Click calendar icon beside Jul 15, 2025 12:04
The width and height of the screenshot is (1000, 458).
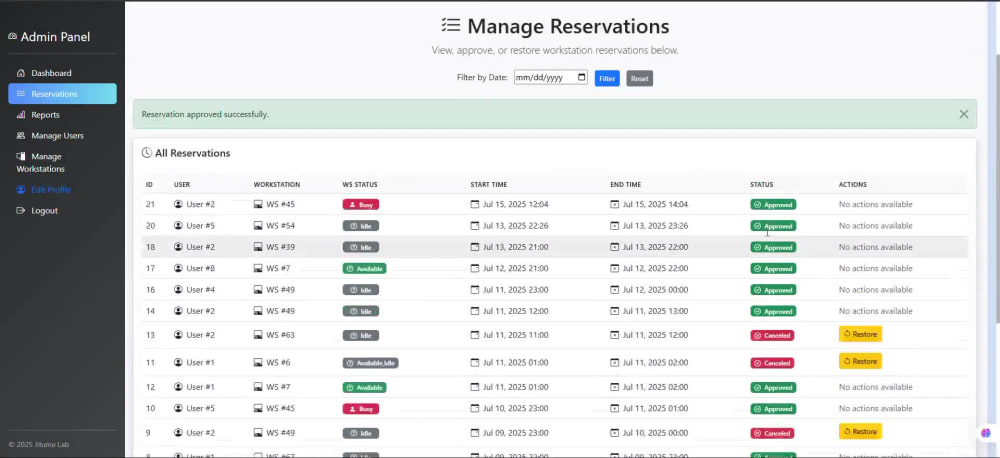point(474,205)
